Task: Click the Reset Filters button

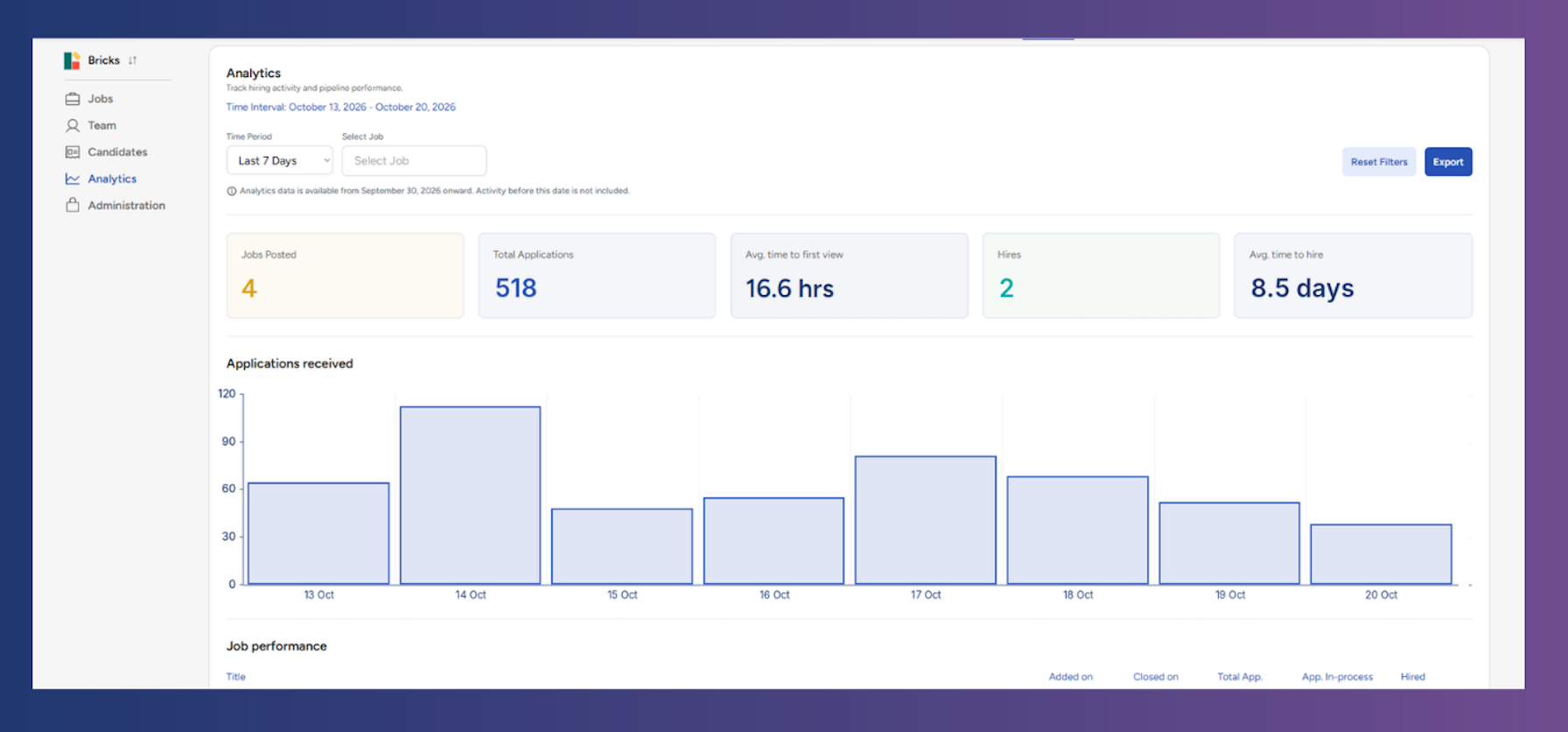Action: (x=1379, y=162)
